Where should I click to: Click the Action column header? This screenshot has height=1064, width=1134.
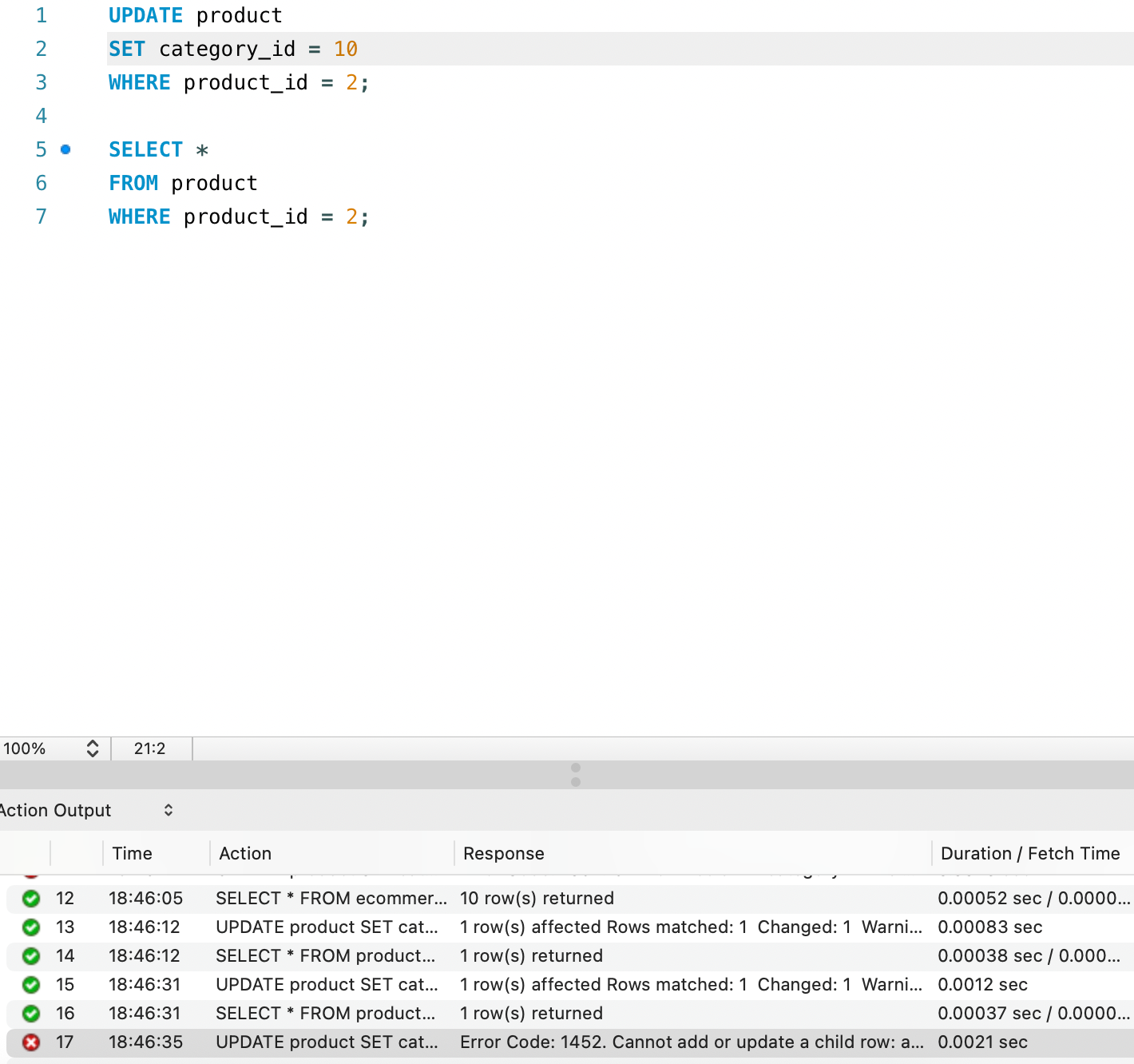[x=246, y=853]
